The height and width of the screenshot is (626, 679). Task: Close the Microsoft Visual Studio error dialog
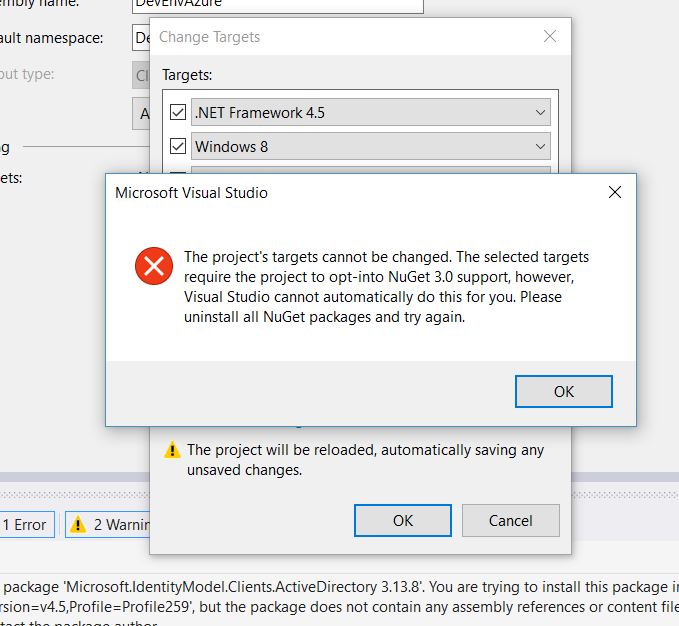click(x=615, y=192)
